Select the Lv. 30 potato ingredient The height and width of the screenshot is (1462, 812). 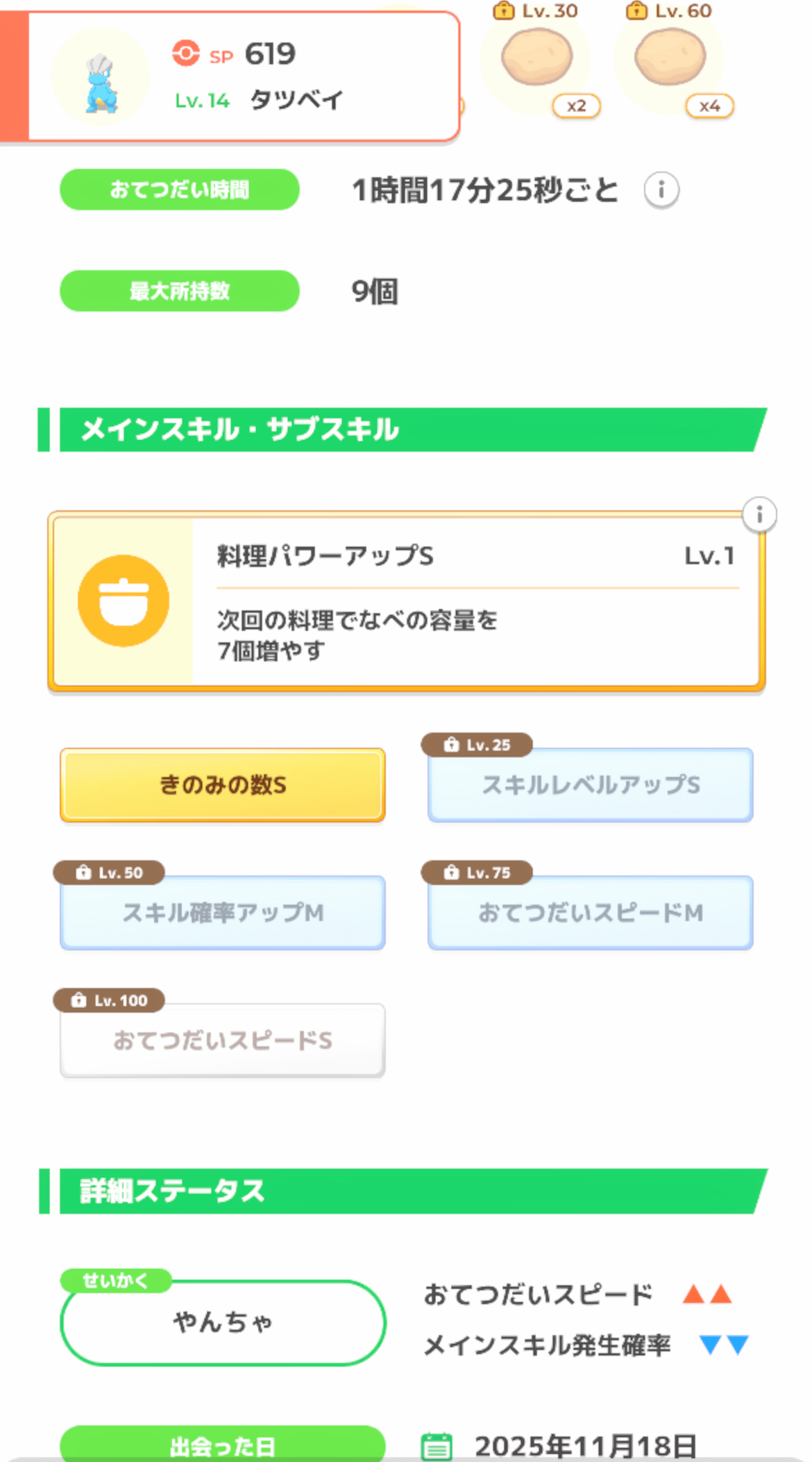536,57
